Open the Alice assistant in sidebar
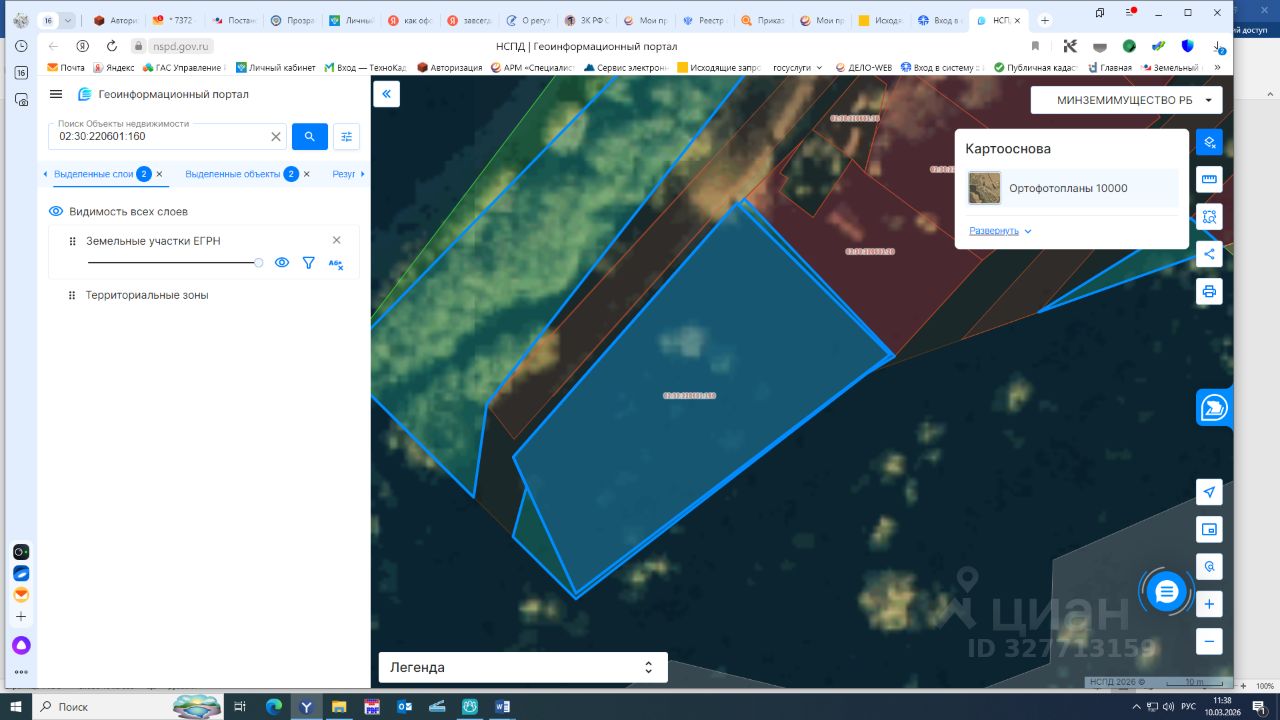The image size is (1280, 720). 21,645
